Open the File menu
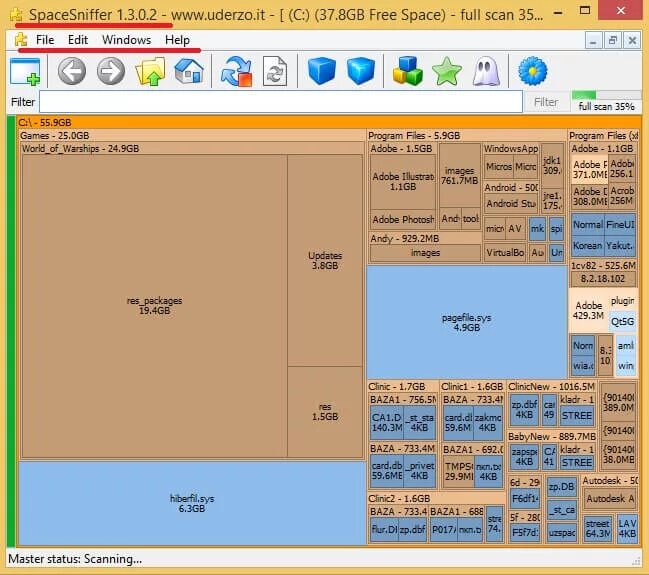This screenshot has height=575, width=649. coord(45,40)
